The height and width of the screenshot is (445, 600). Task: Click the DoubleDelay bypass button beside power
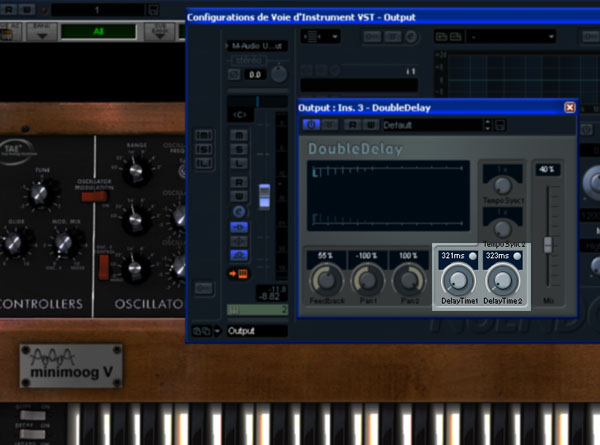[330, 125]
